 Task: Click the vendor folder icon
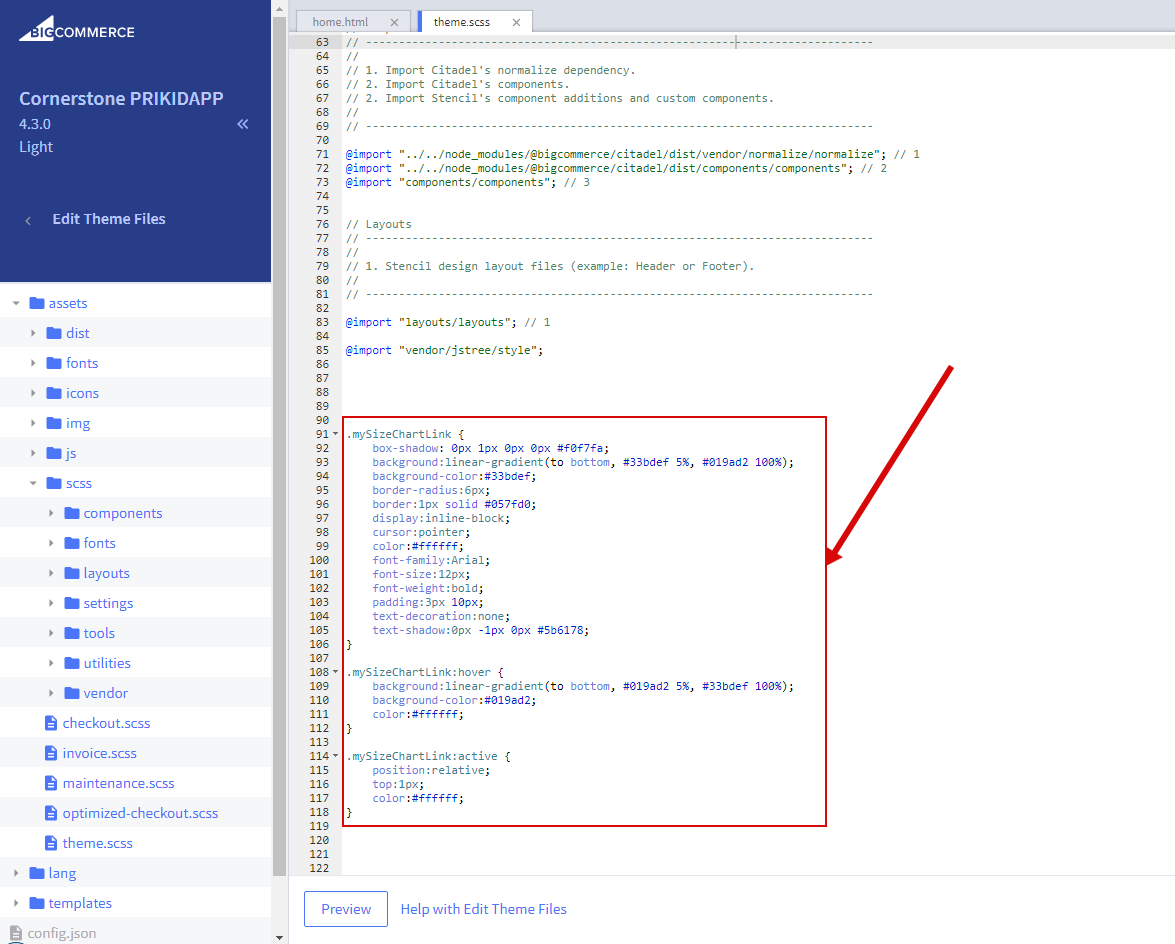pyautogui.click(x=72, y=693)
